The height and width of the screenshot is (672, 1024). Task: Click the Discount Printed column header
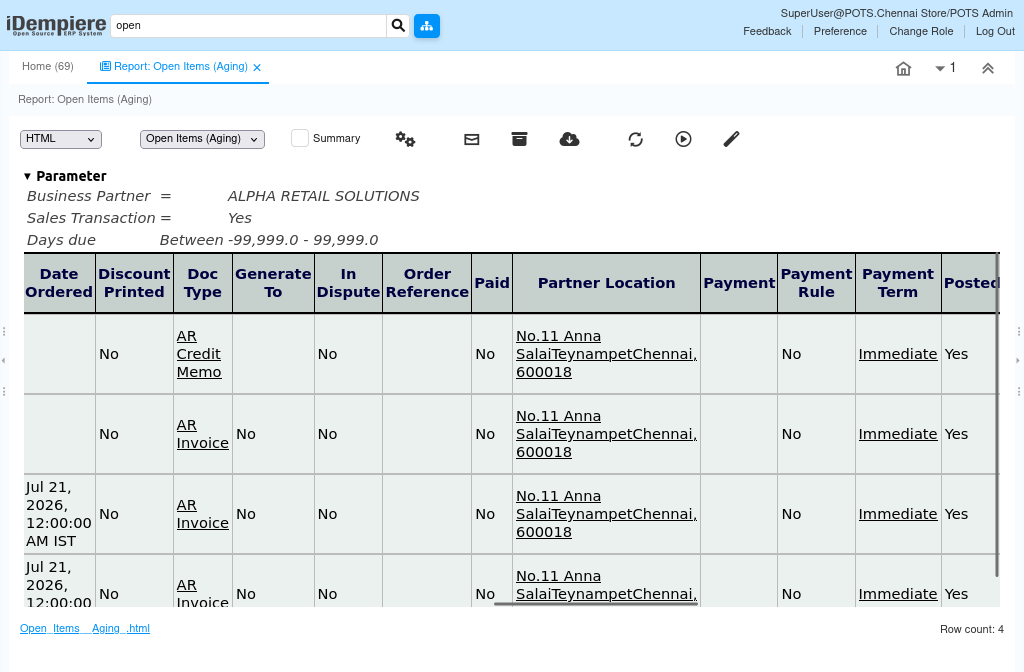pyautogui.click(x=135, y=283)
